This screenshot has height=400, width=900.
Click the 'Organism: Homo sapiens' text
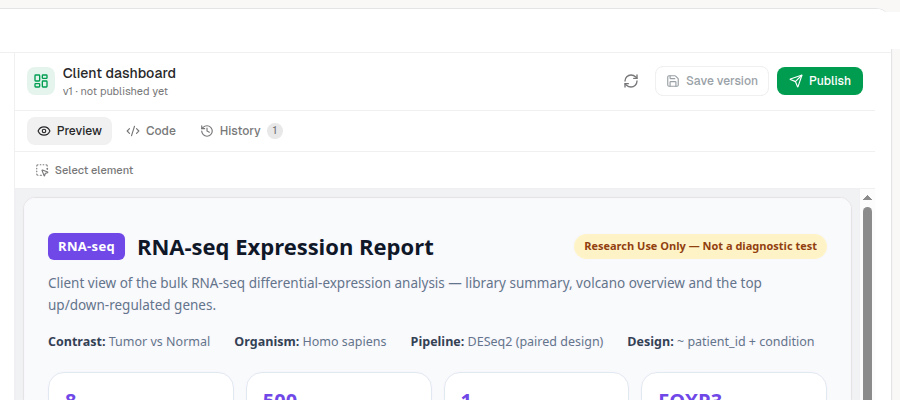(x=311, y=342)
